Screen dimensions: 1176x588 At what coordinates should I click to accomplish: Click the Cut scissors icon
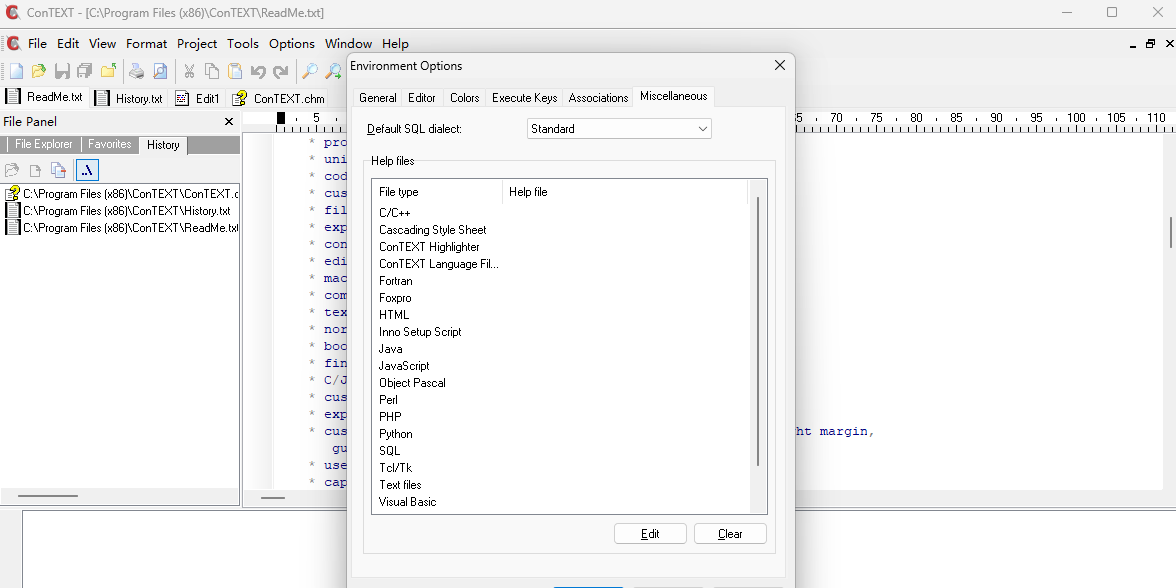click(x=189, y=71)
